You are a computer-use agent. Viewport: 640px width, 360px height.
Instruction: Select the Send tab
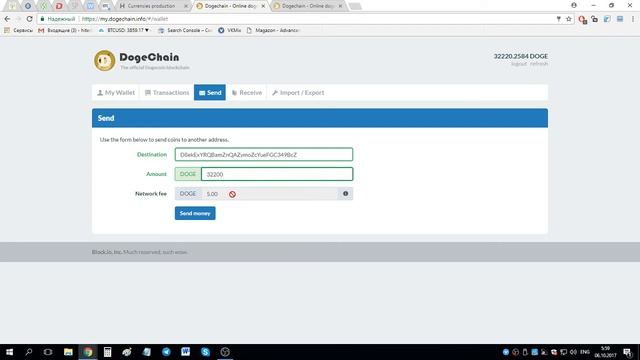(x=210, y=93)
